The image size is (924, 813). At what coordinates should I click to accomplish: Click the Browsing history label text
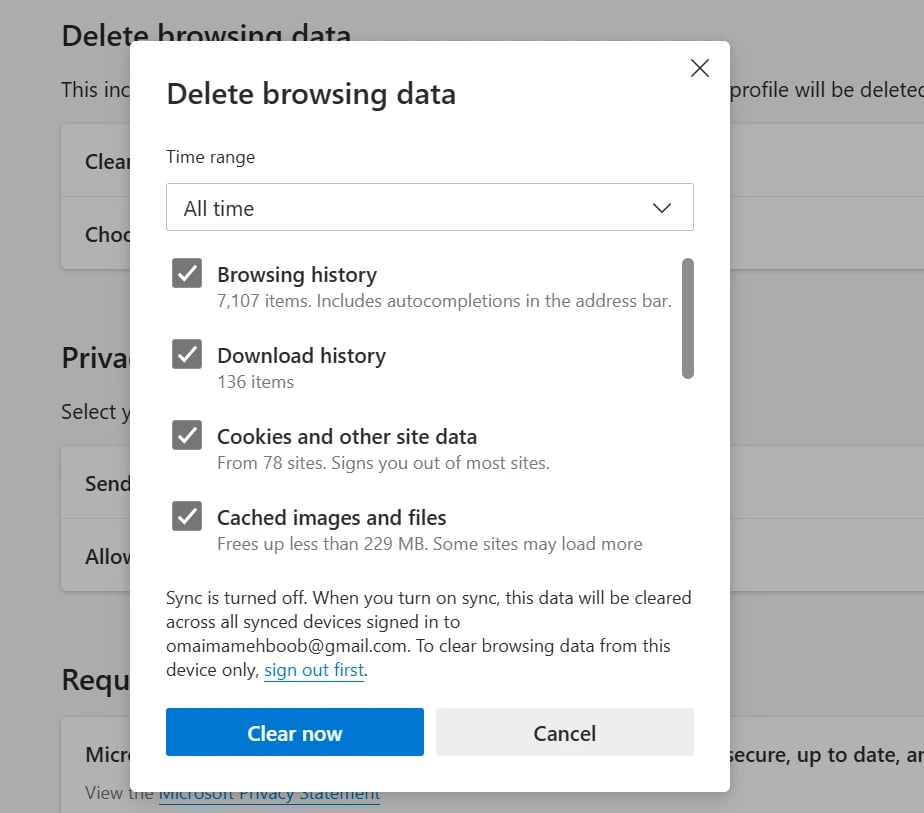point(296,273)
